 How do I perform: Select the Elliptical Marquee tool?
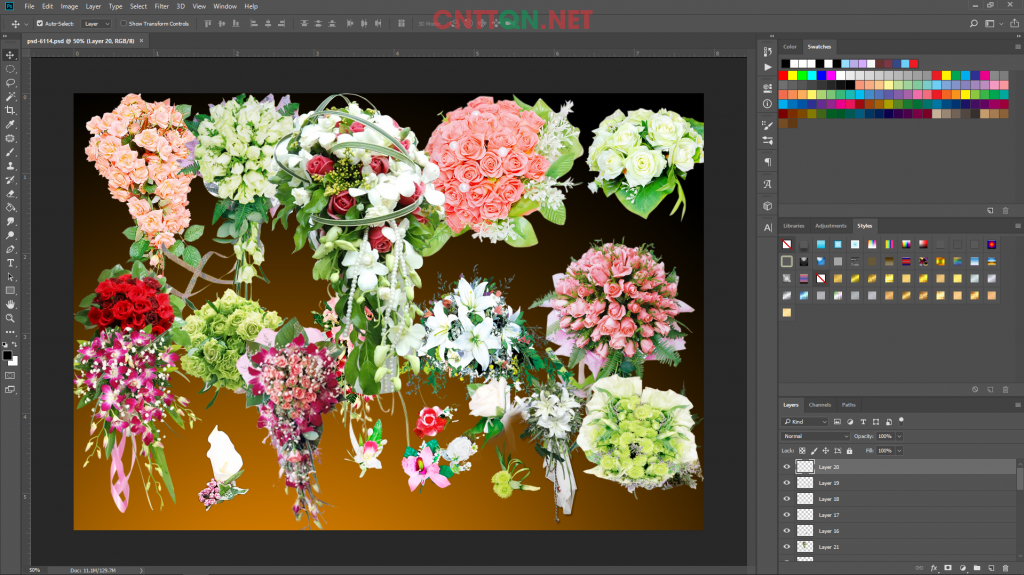pyautogui.click(x=10, y=69)
